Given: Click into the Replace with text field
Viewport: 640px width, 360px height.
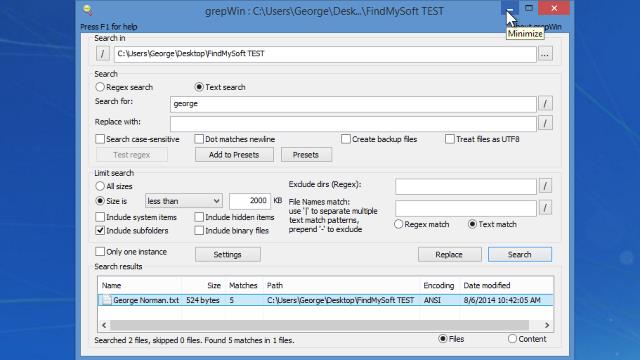Looking at the screenshot, I should point(353,124).
